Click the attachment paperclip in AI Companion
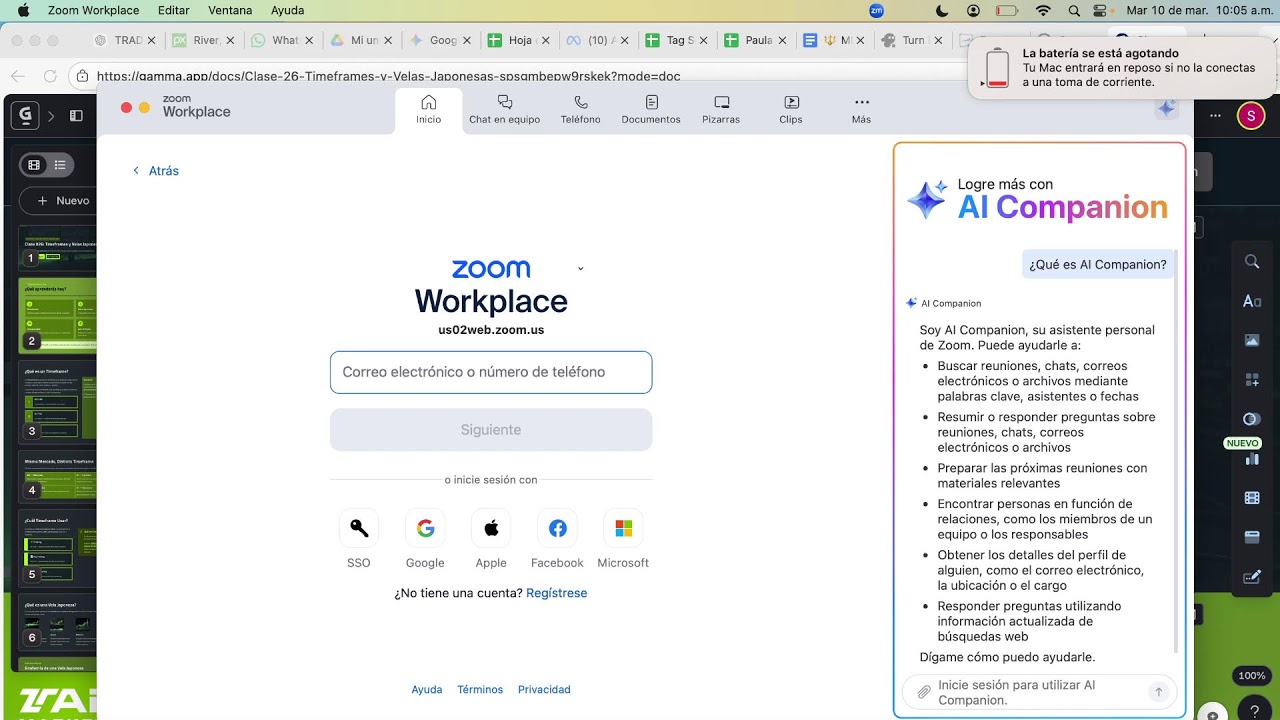 (x=924, y=692)
